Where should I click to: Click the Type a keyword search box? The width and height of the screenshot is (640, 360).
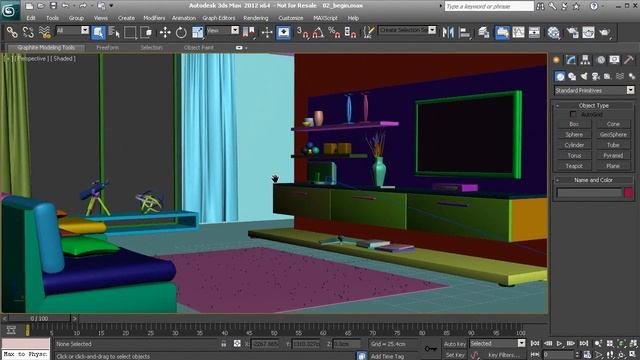coord(489,6)
